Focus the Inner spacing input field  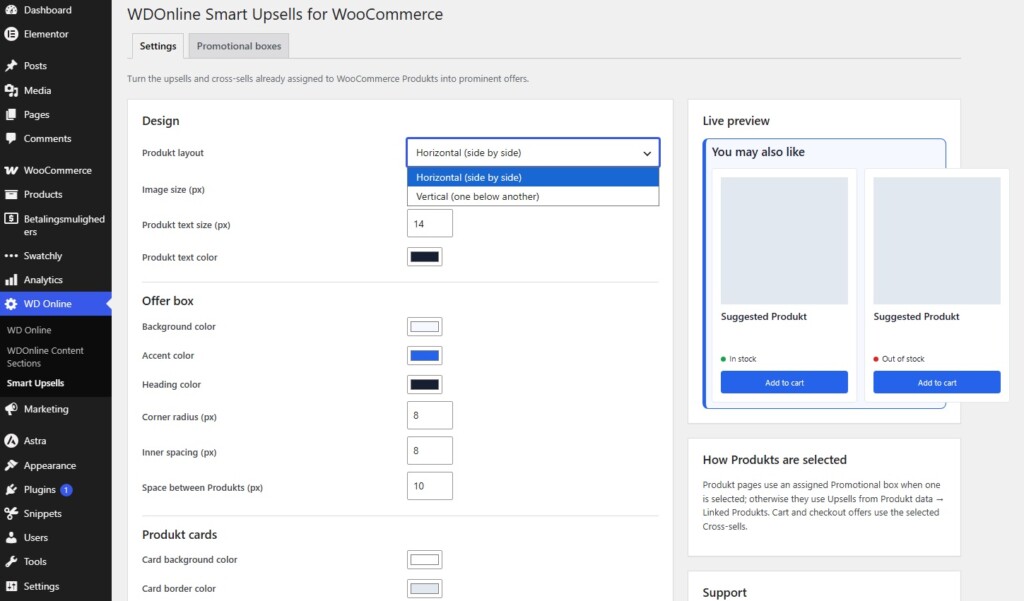coord(430,451)
